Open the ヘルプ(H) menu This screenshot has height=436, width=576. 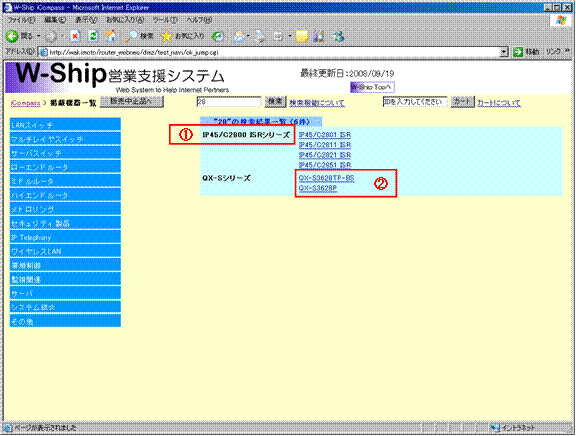pyautogui.click(x=199, y=20)
